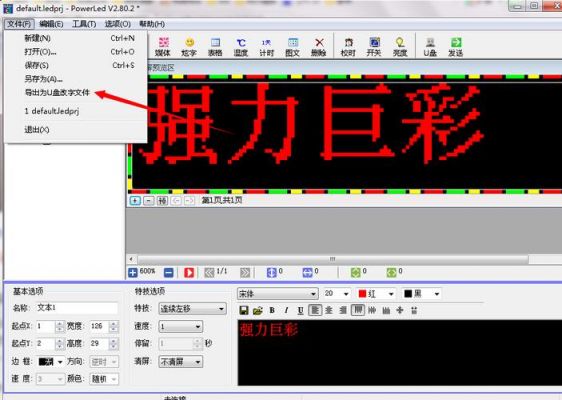
Task: Open 亮度 brightness lightbulb icon
Action: click(400, 47)
